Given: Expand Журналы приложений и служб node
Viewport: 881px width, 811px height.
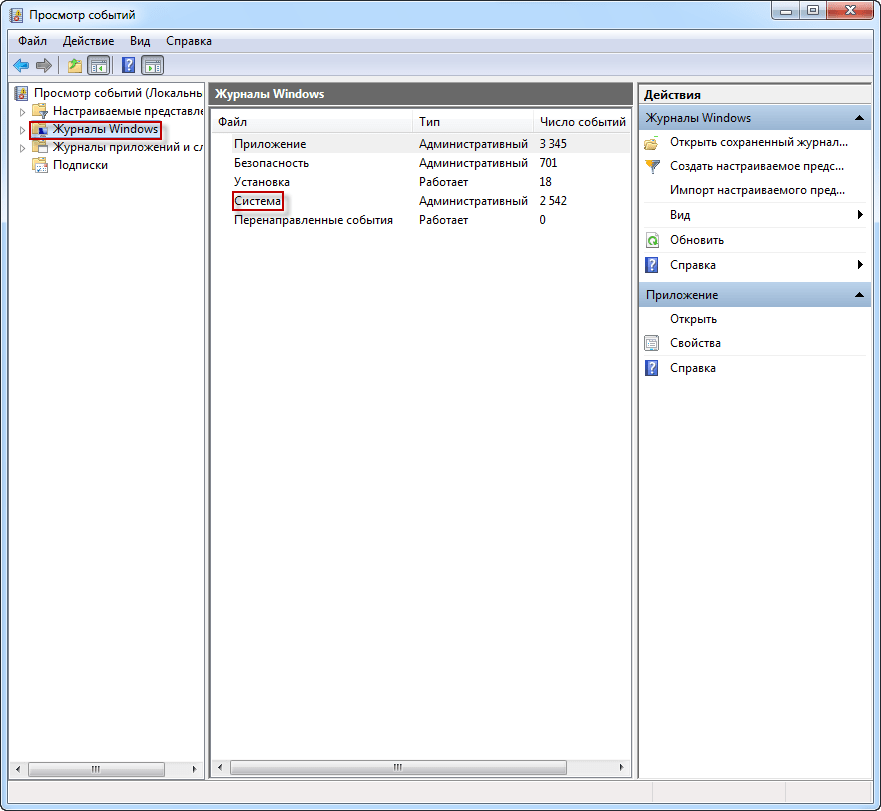Looking at the screenshot, I should click(x=23, y=148).
